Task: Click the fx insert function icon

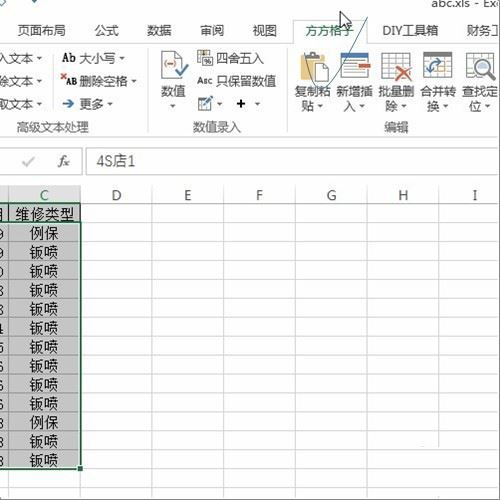Action: [x=63, y=161]
